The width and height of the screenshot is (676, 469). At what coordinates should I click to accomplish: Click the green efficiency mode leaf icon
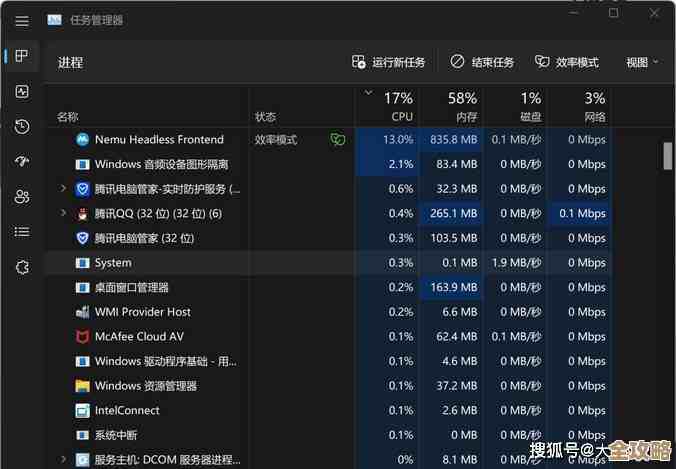click(338, 139)
